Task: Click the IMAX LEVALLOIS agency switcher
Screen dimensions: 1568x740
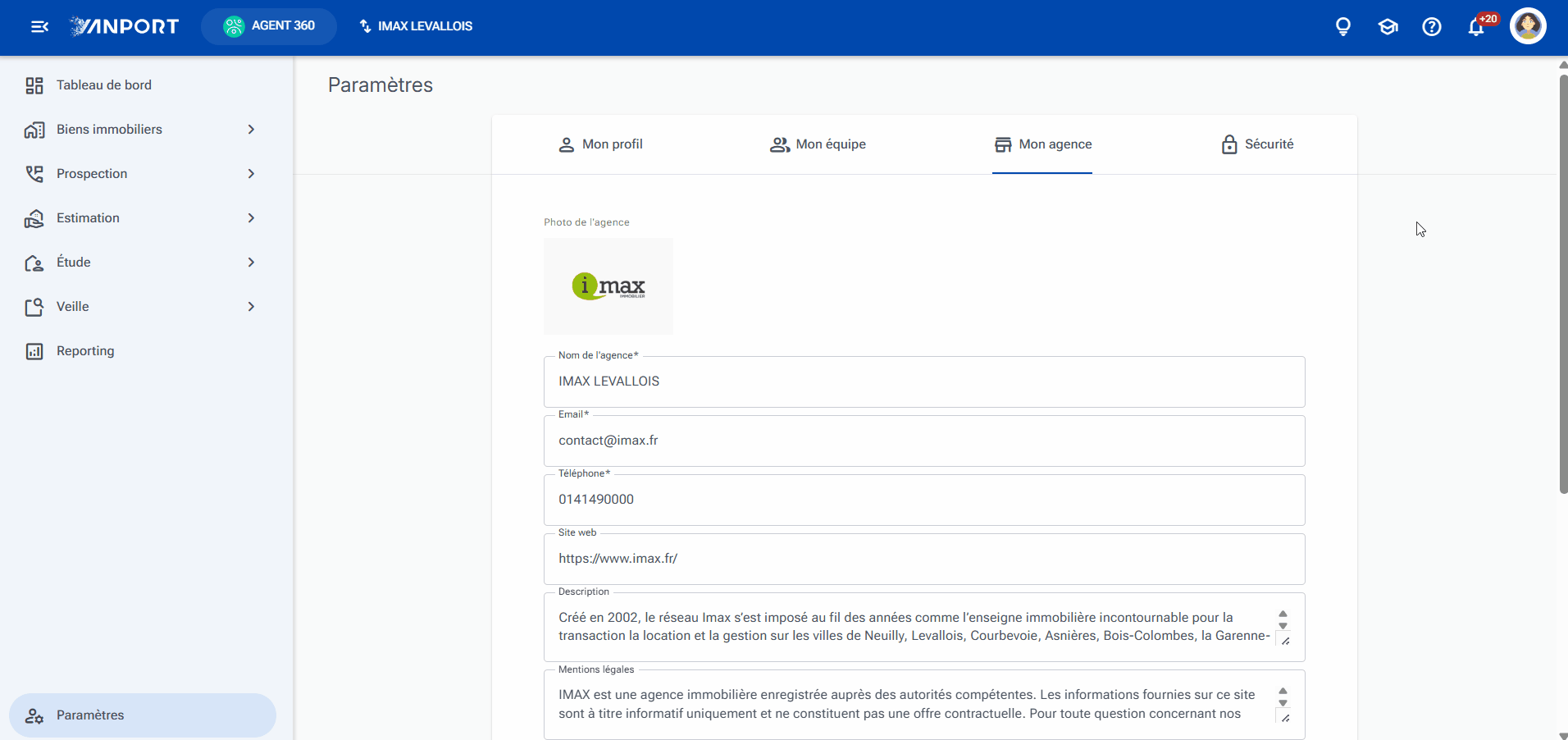Action: [x=416, y=26]
